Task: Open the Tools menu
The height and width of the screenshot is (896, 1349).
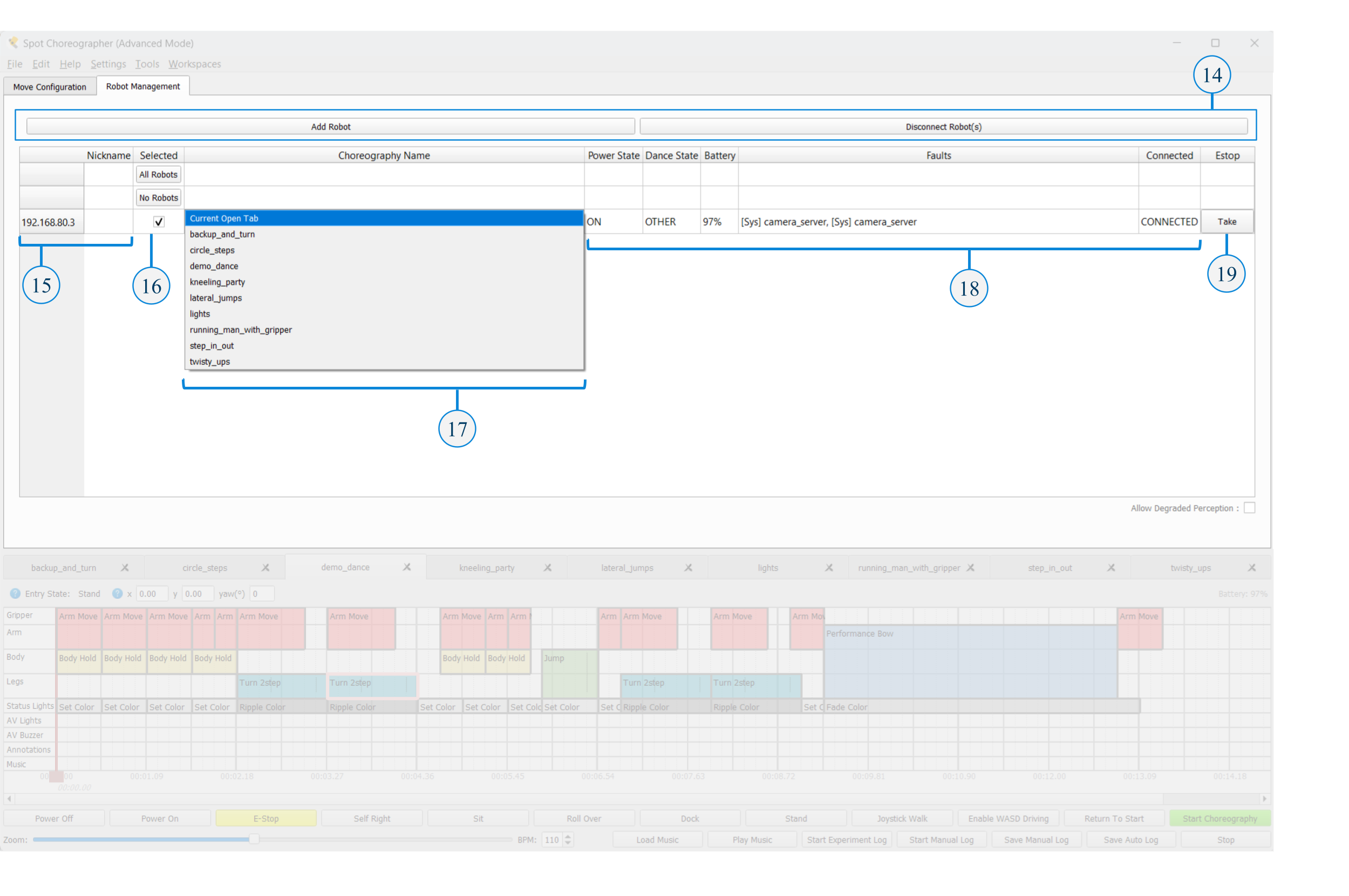Action: pos(147,64)
